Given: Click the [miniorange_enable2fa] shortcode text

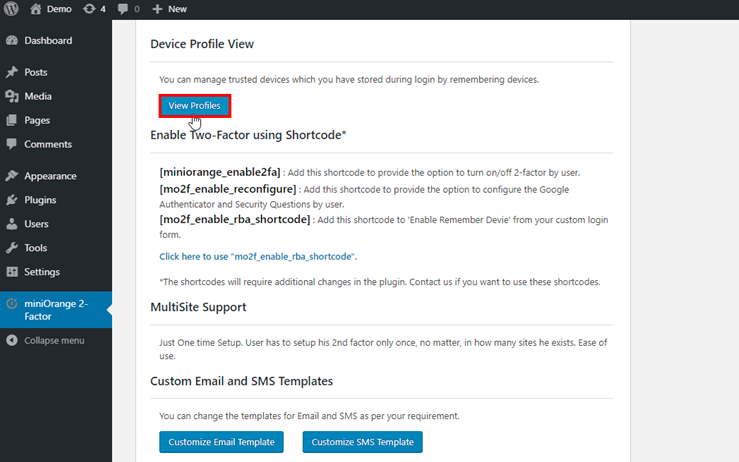Looking at the screenshot, I should (220, 172).
